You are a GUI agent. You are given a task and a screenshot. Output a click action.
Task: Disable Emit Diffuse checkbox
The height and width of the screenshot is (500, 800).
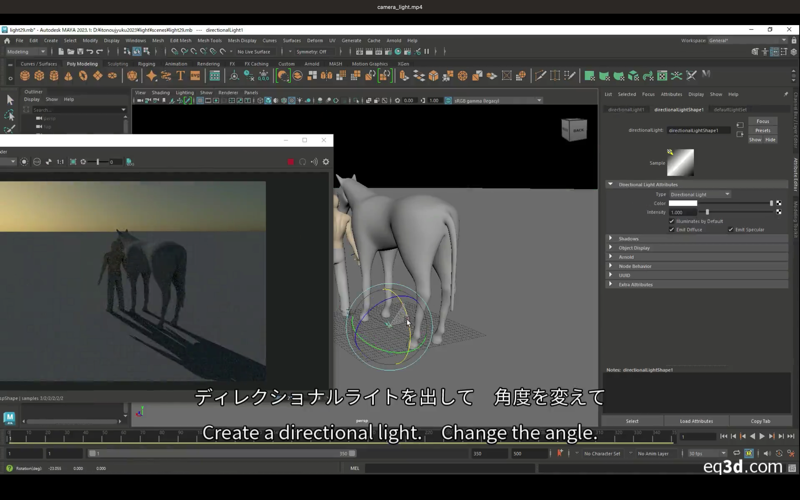coord(671,229)
